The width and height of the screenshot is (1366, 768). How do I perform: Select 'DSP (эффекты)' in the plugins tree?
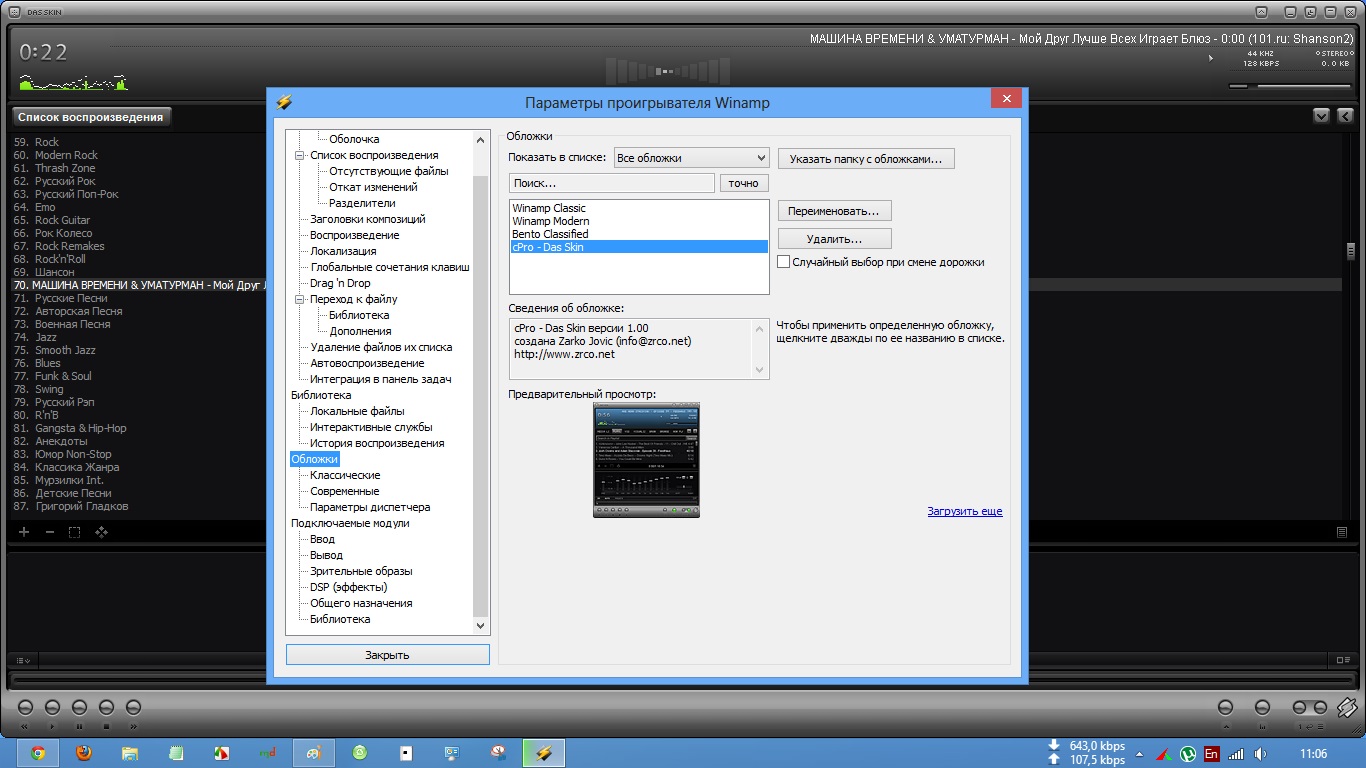click(348, 587)
